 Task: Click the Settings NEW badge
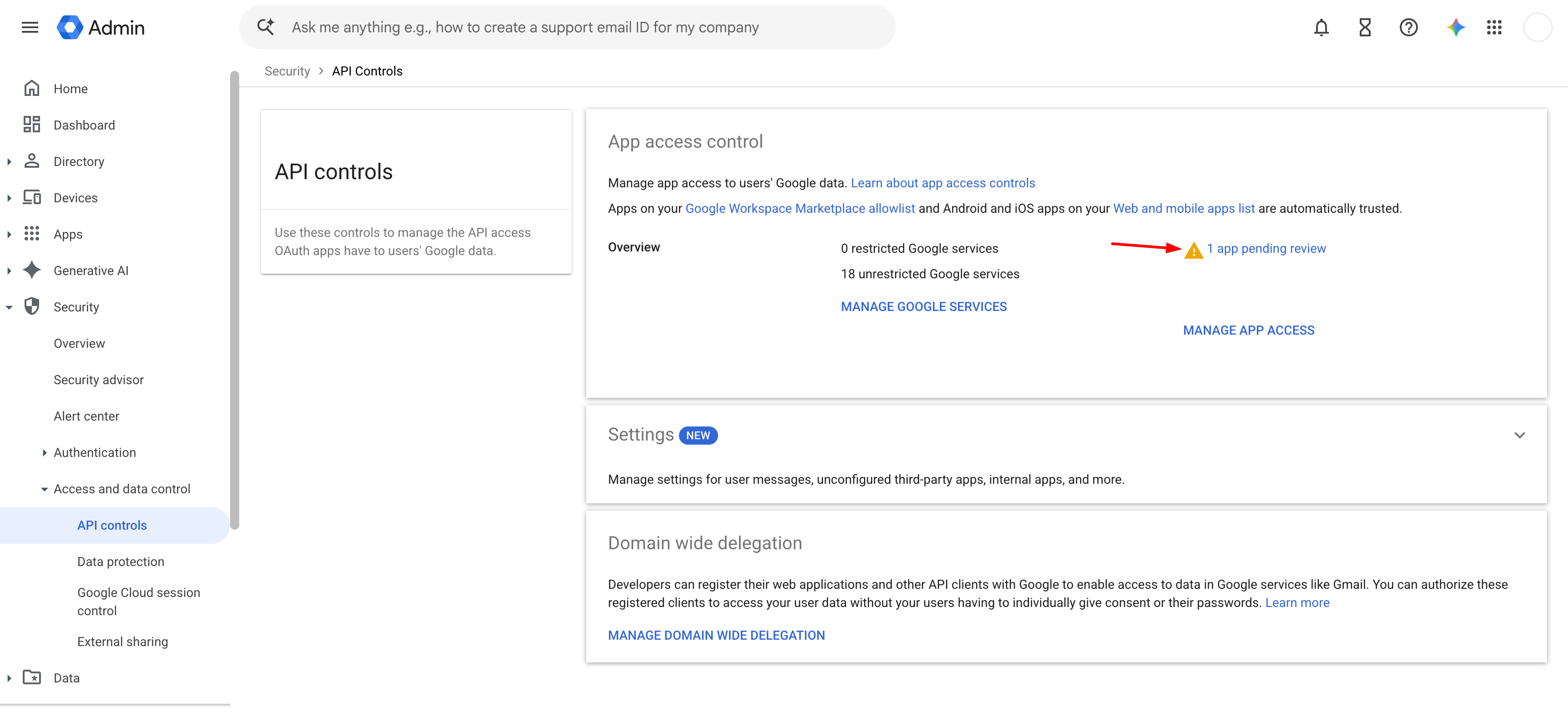point(698,436)
